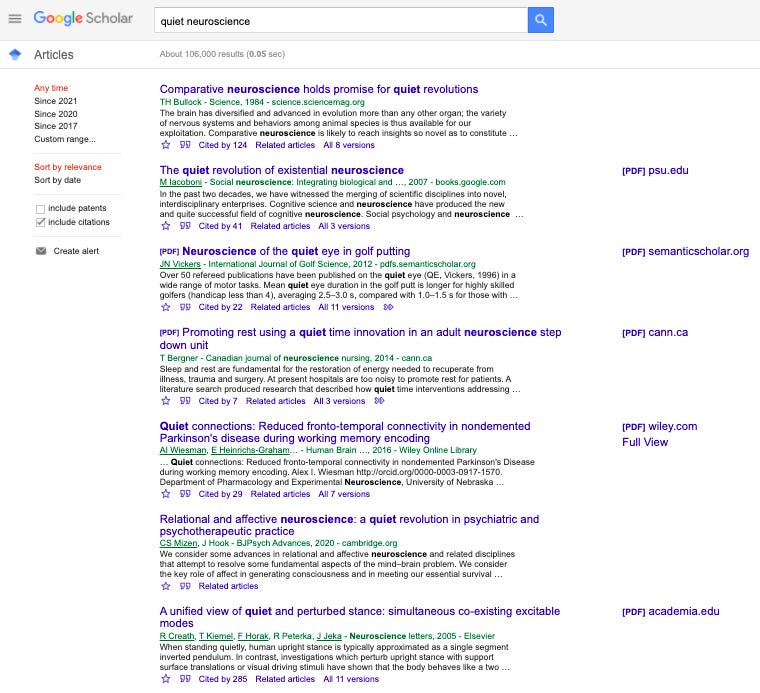The height and width of the screenshot is (693, 760).
Task: Click the envelope Create alert icon
Action: tap(41, 251)
